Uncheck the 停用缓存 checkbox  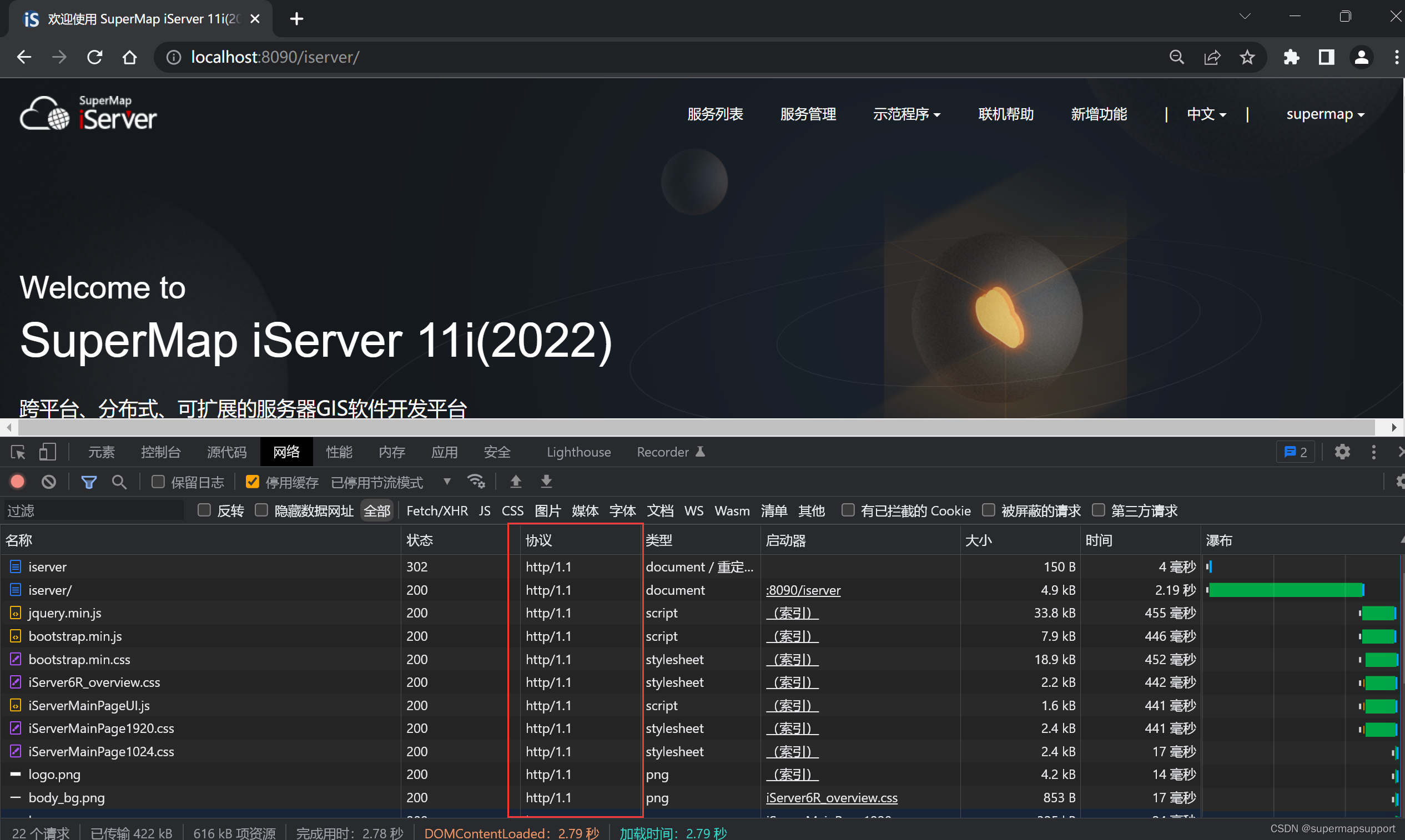pyautogui.click(x=252, y=482)
